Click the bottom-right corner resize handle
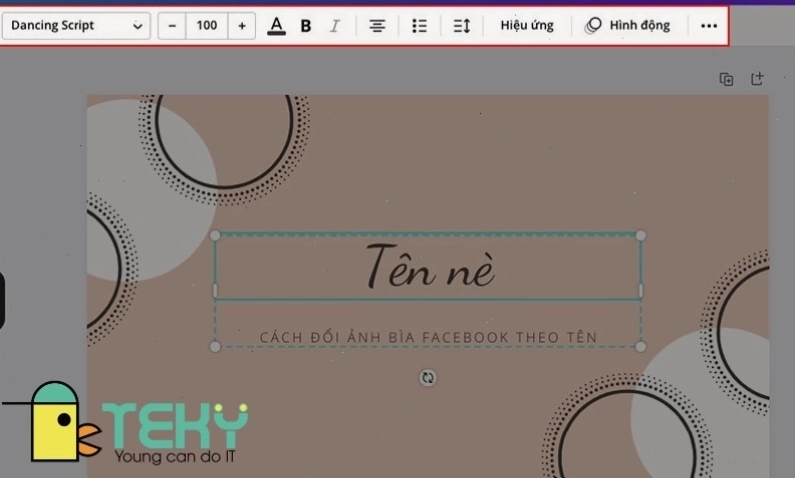Viewport: 795px width, 478px height. click(x=641, y=347)
